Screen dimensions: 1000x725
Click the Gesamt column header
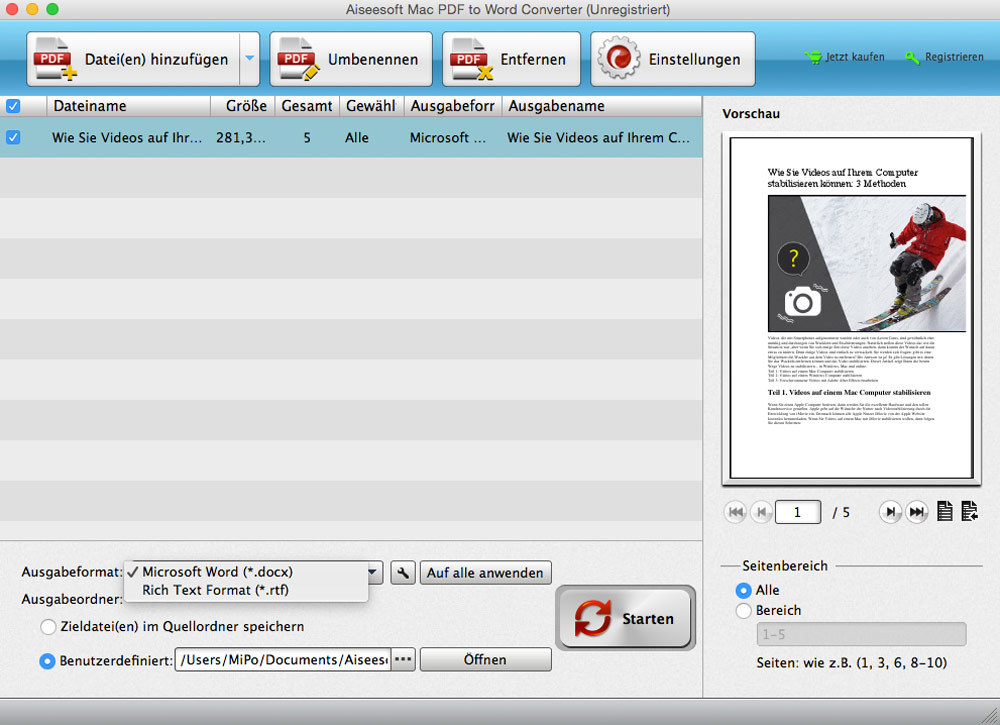point(307,106)
